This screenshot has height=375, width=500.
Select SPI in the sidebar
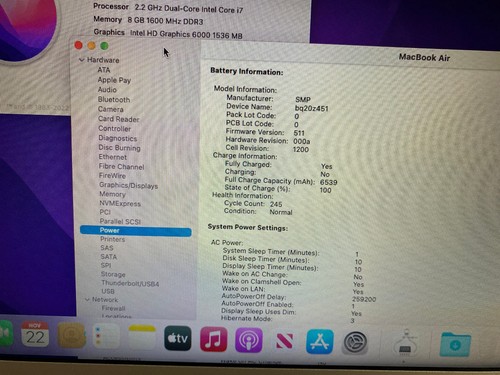(106, 265)
